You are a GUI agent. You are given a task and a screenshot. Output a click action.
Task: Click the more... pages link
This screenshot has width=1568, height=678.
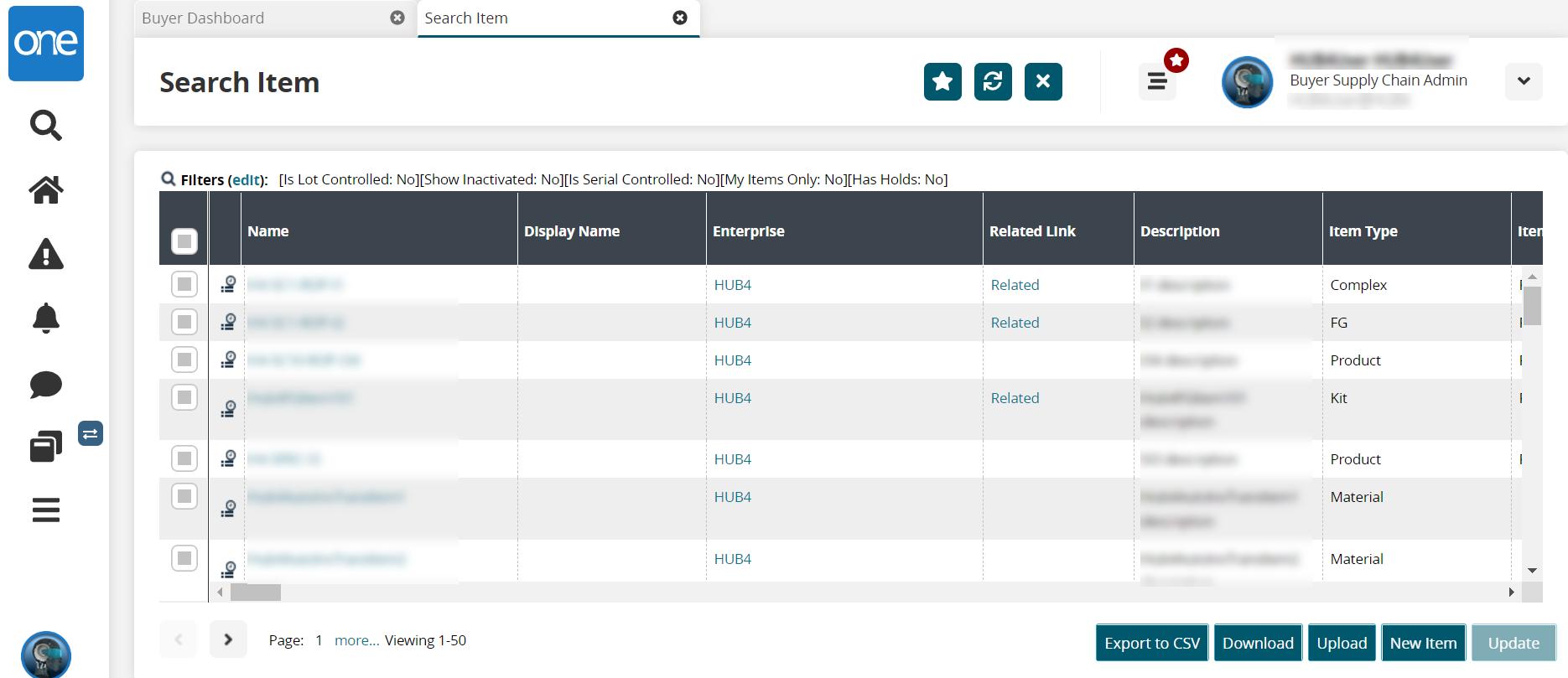tap(356, 640)
